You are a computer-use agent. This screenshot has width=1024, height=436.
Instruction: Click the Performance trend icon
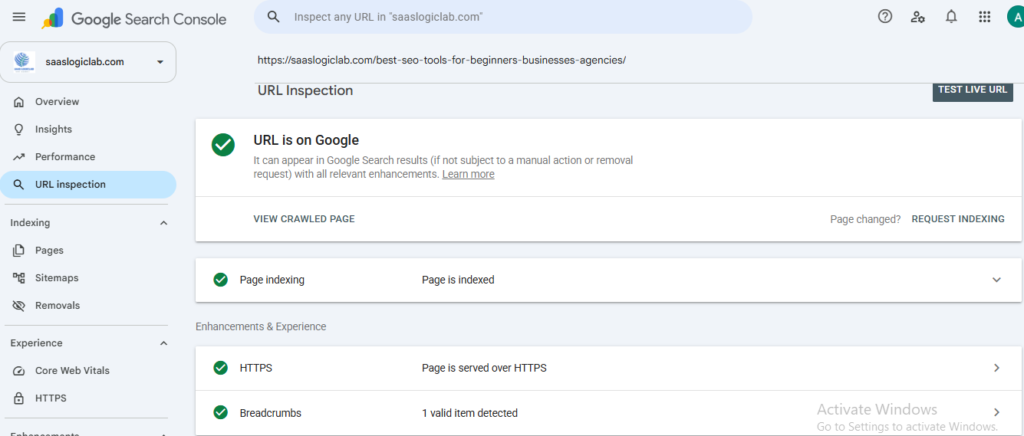[x=19, y=157]
